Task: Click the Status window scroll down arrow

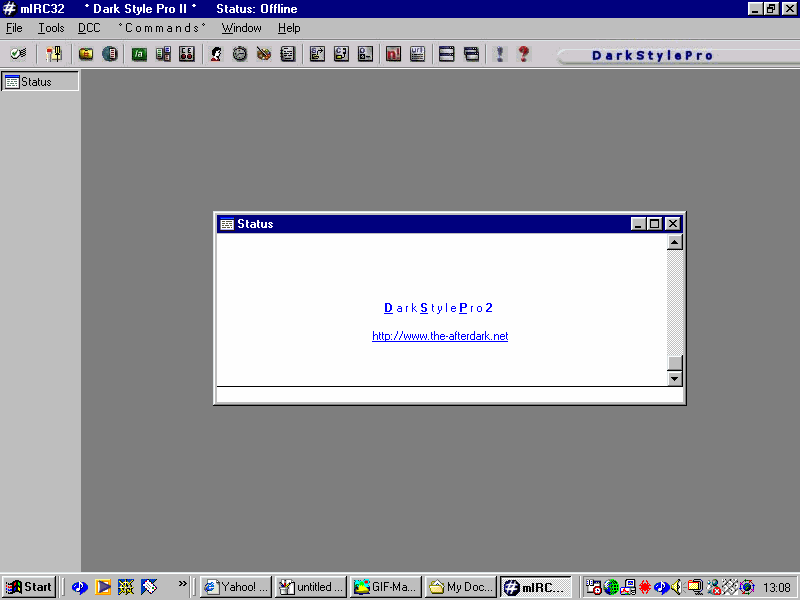Action: pos(674,379)
